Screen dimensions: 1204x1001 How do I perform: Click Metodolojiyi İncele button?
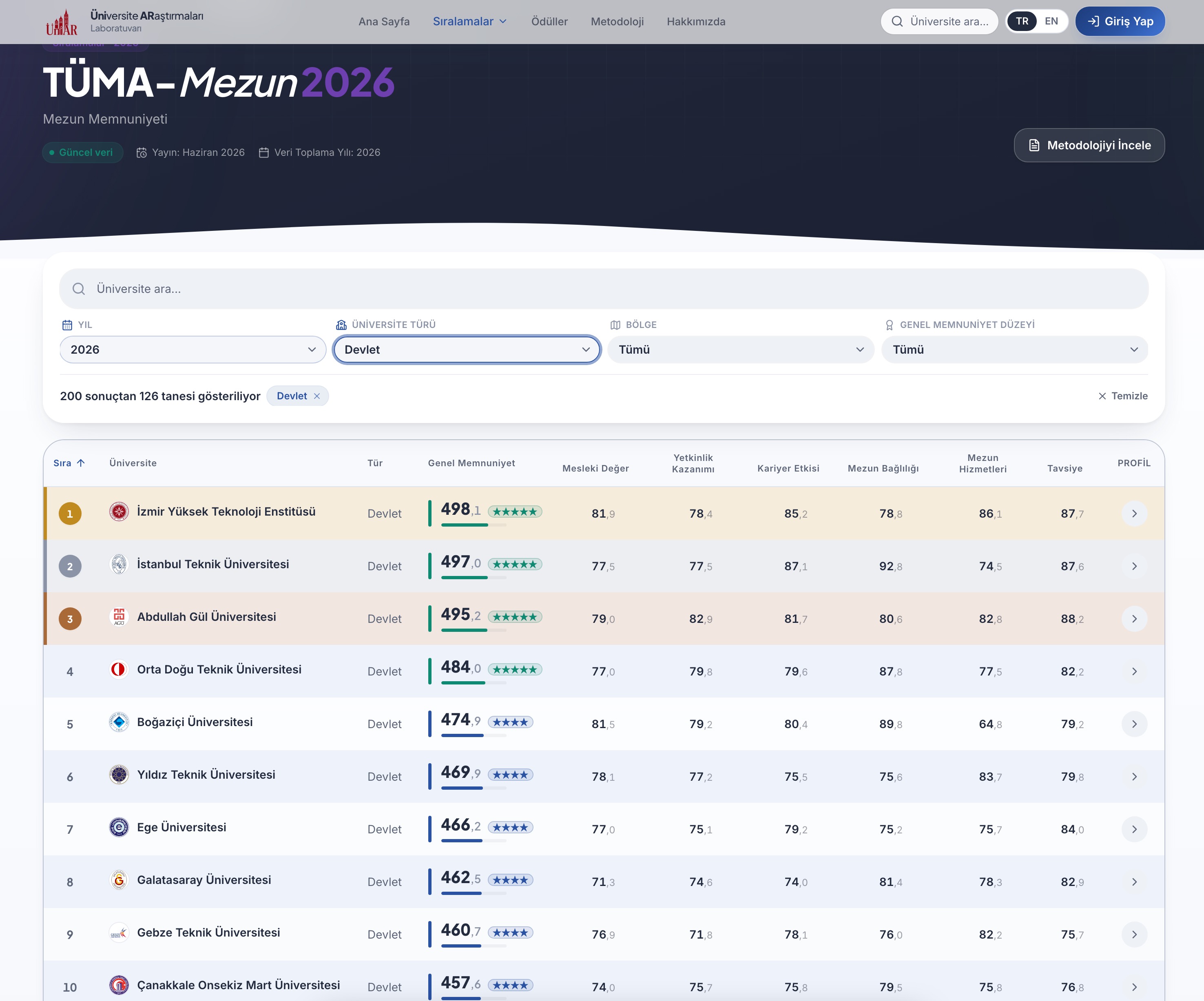coord(1089,145)
